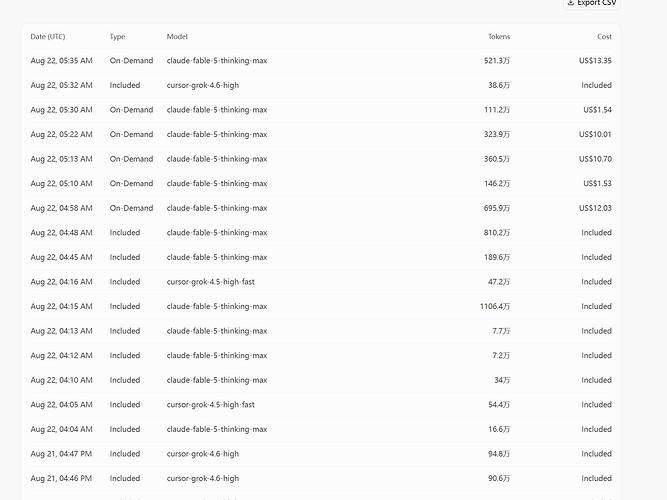Click the token count 111.2万
Screen dimensions: 667x500
(497, 110)
